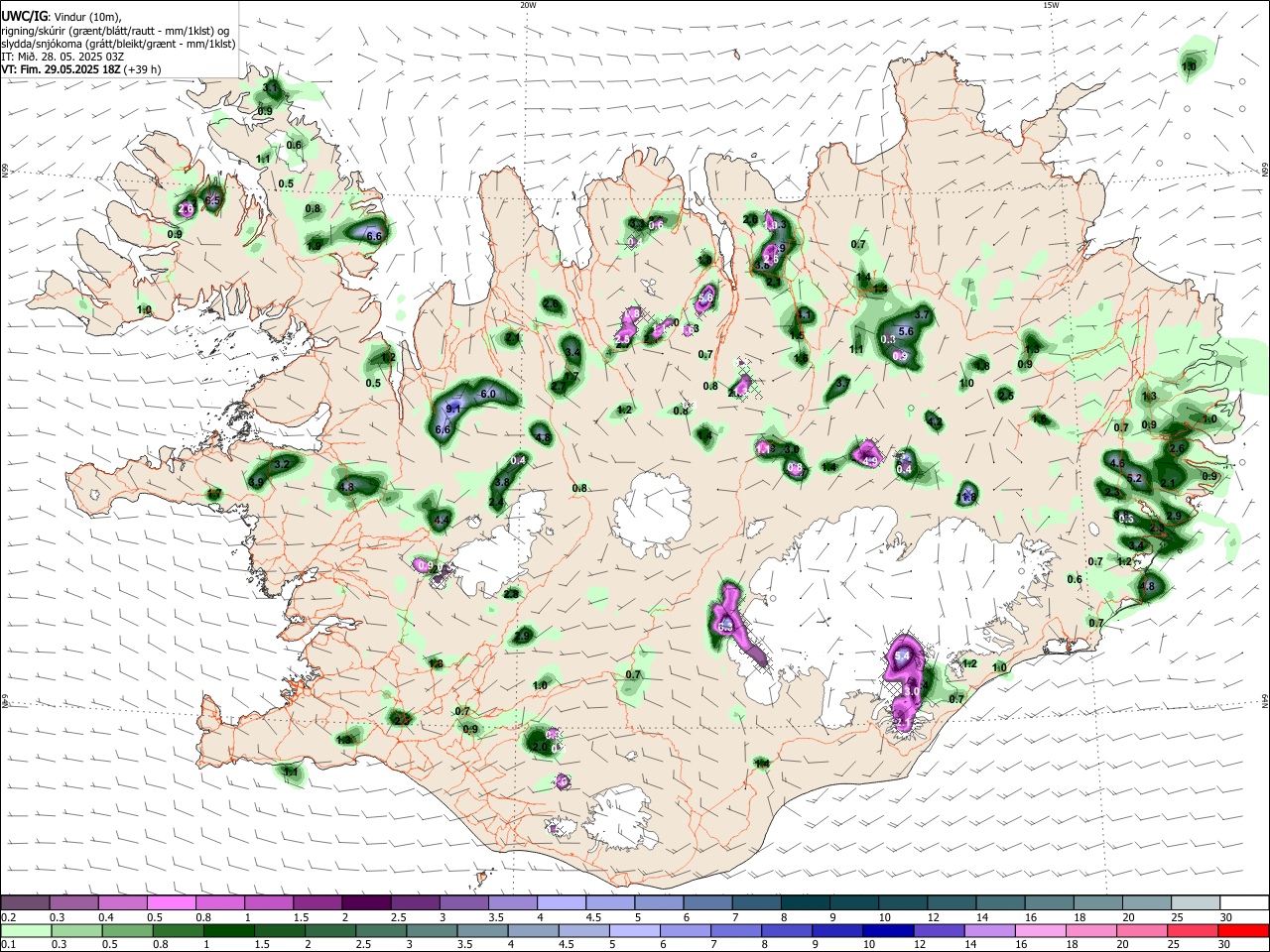Viewport: 1270px width, 952px height.
Task: Click the '0.2' snow legend label
Action: [8, 916]
